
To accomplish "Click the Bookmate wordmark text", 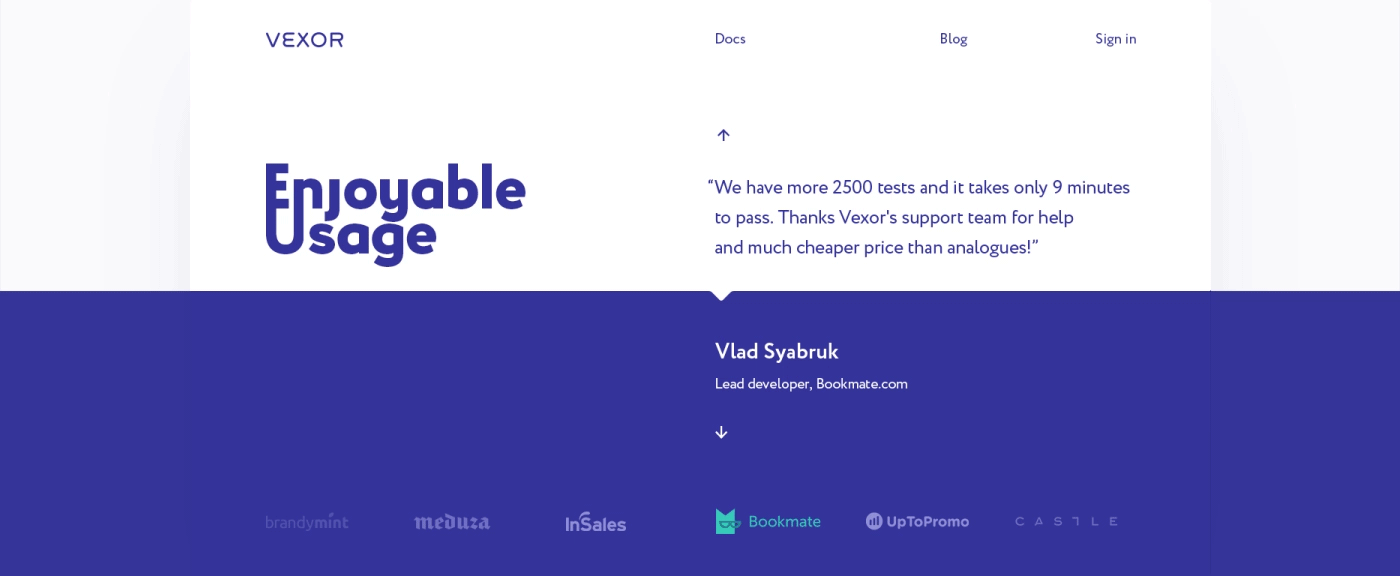I will pos(784,521).
